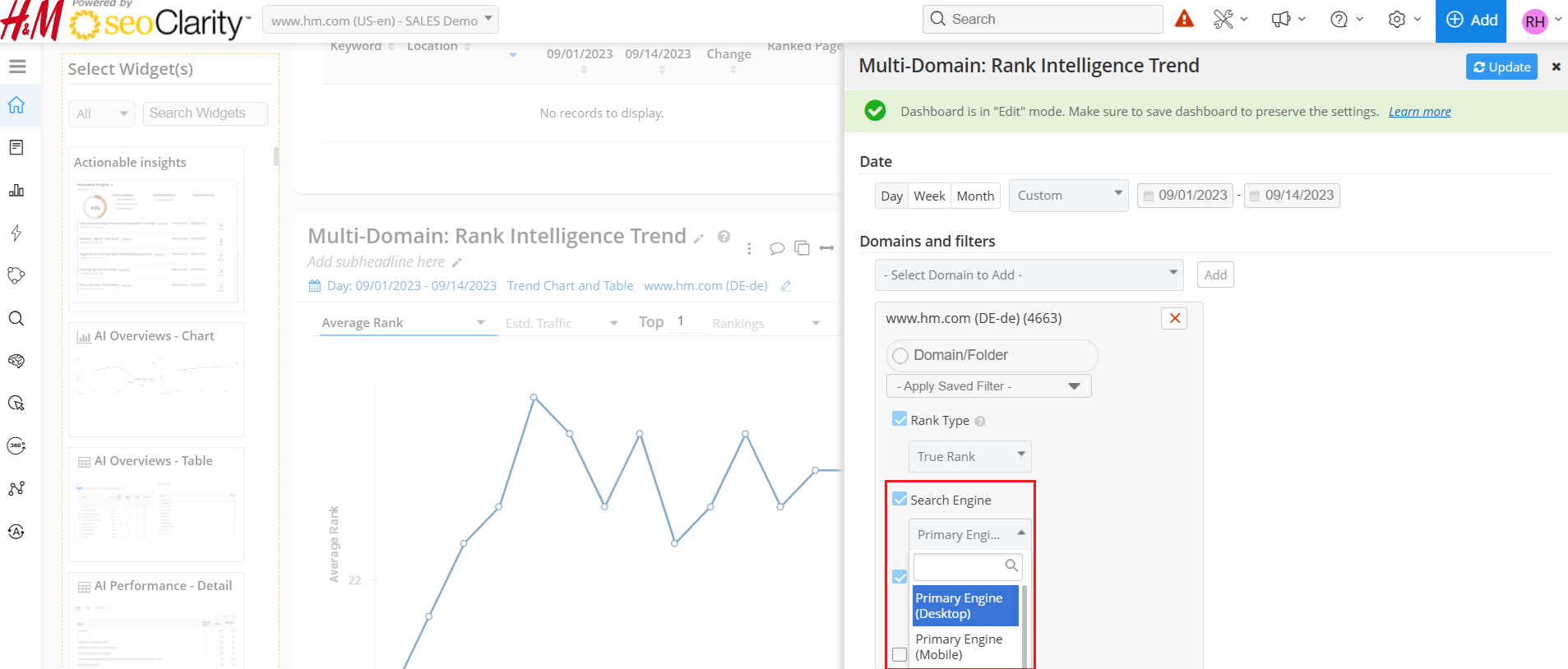This screenshot has width=1568, height=669.
Task: Select Primary Engine (Mobile) option
Action: pyautogui.click(x=959, y=647)
